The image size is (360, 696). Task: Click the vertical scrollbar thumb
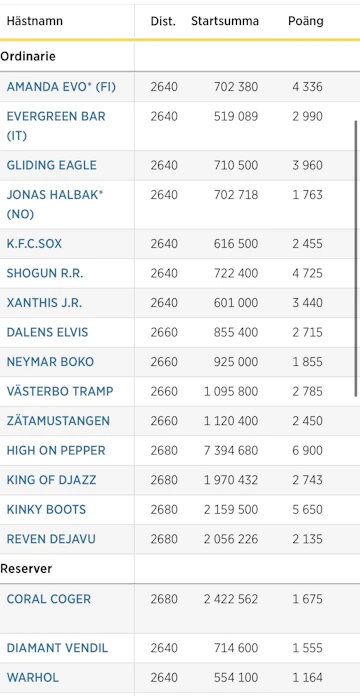(x=356, y=258)
